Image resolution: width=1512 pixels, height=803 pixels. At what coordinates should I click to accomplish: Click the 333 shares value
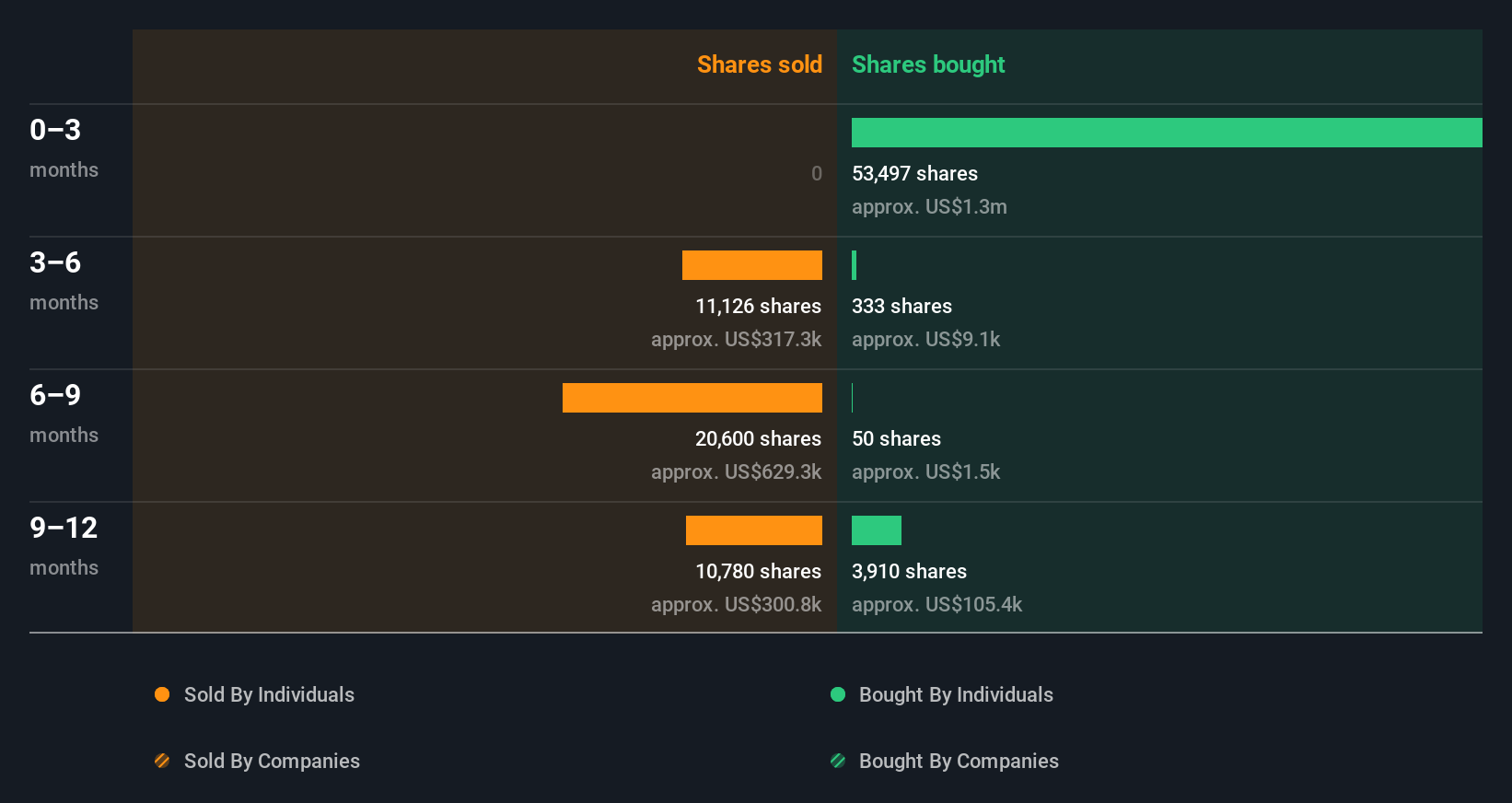(901, 306)
